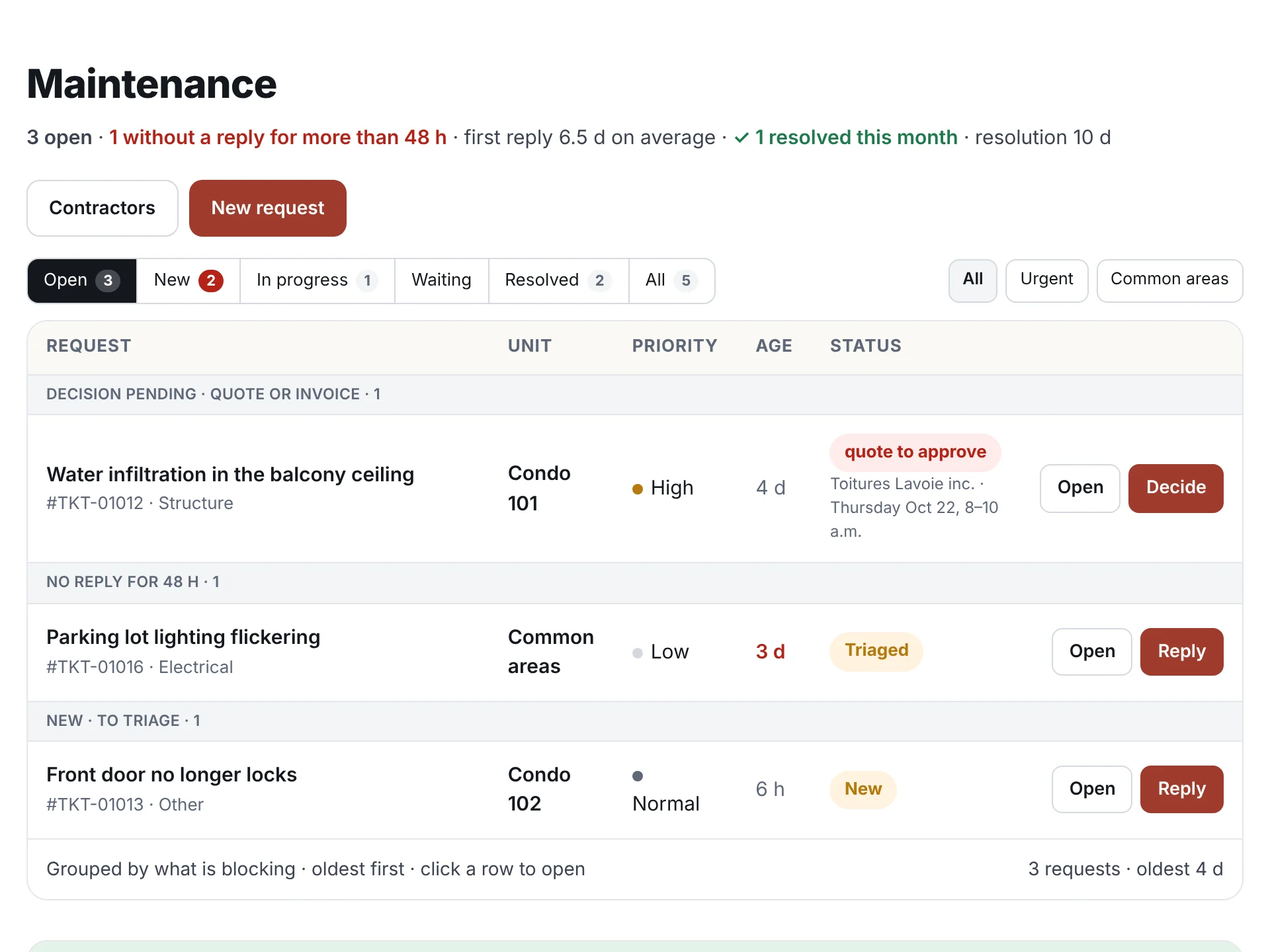1270x952 pixels.
Task: Click the REQUEST column header
Action: pos(89,346)
